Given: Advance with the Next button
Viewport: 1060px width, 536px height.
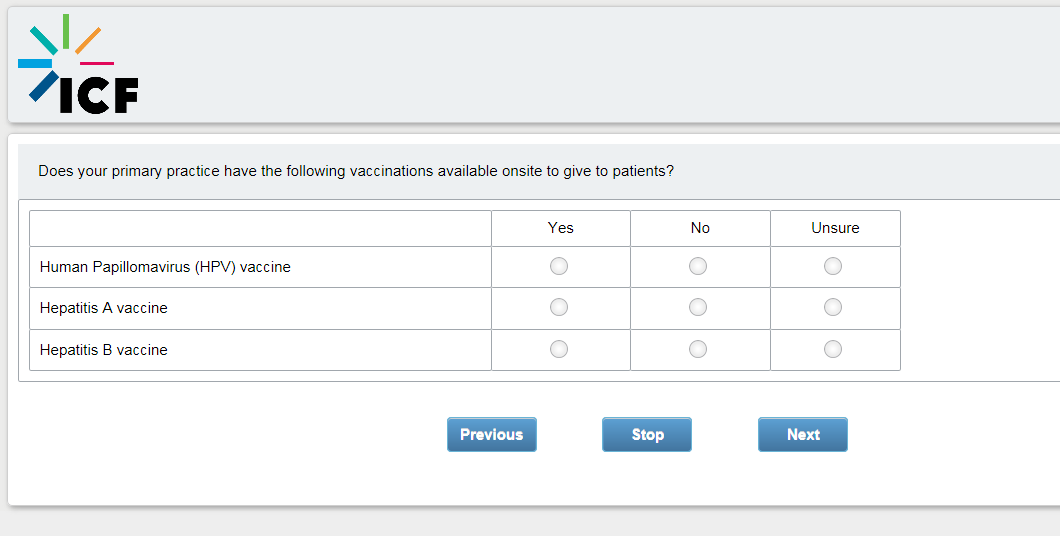Looking at the screenshot, I should tap(802, 435).
